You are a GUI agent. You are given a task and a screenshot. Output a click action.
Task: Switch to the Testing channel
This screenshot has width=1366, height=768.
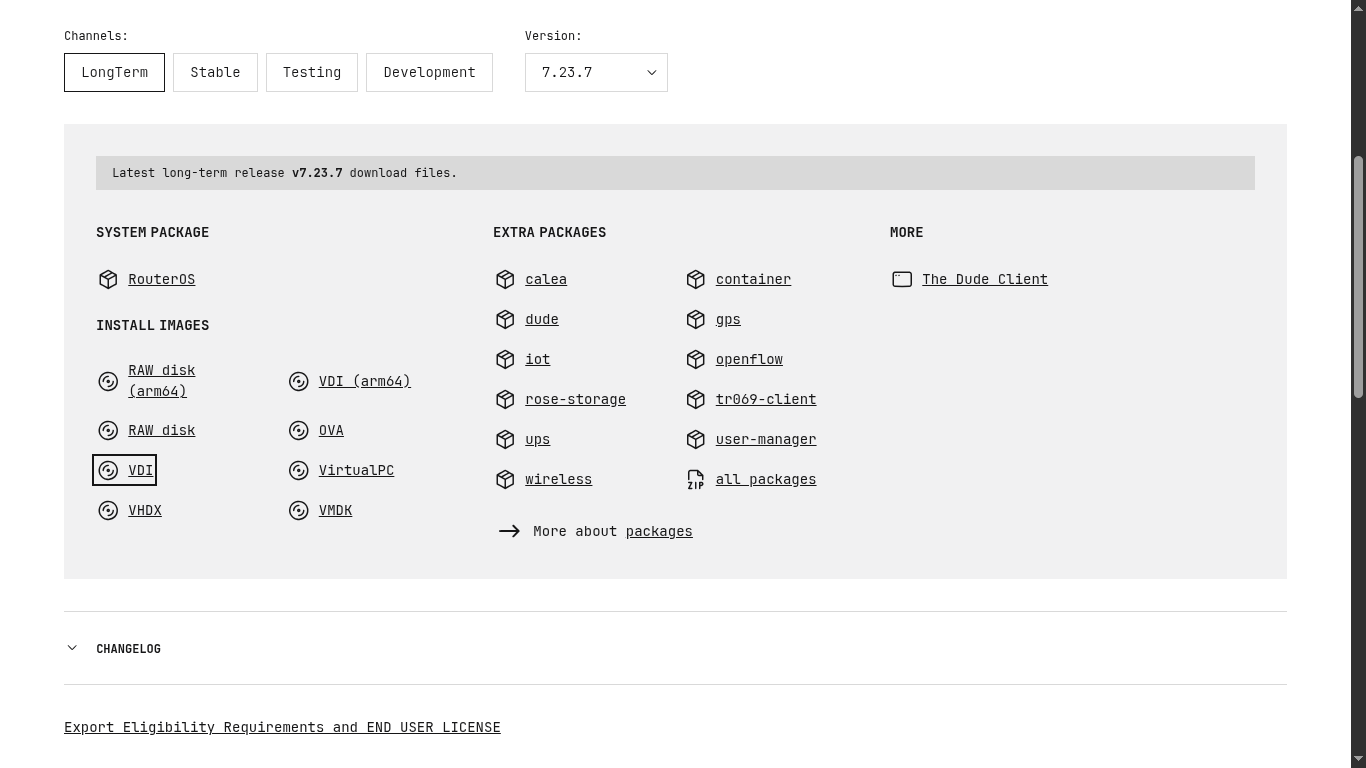pyautogui.click(x=312, y=72)
